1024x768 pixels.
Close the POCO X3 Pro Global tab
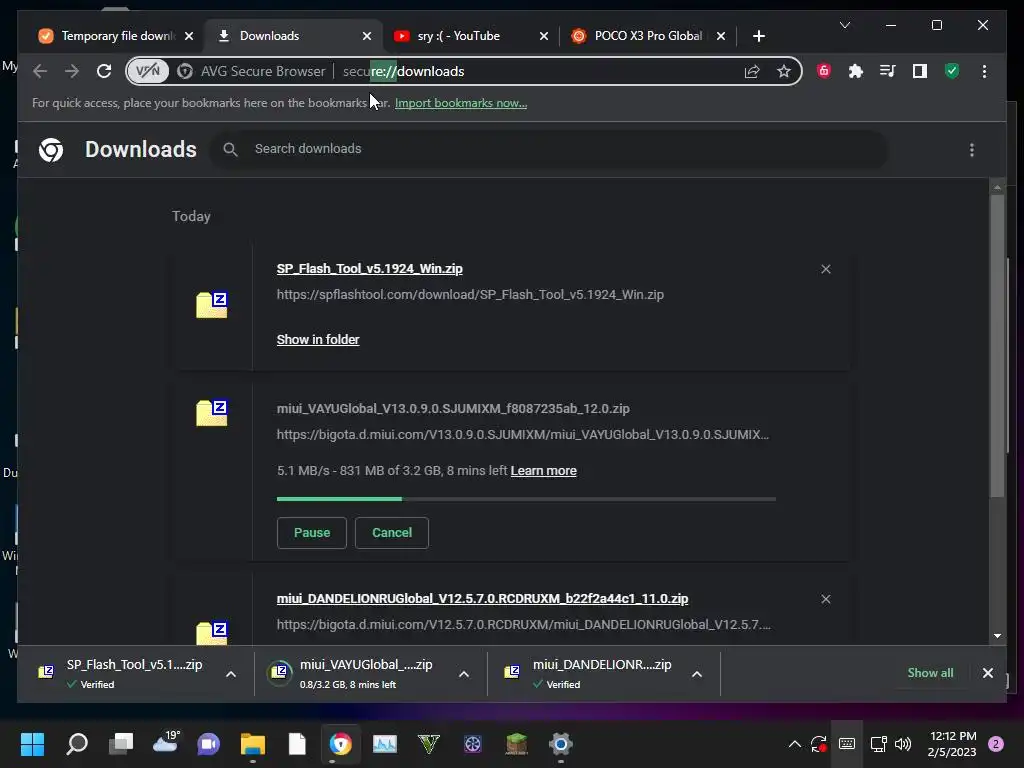720,36
